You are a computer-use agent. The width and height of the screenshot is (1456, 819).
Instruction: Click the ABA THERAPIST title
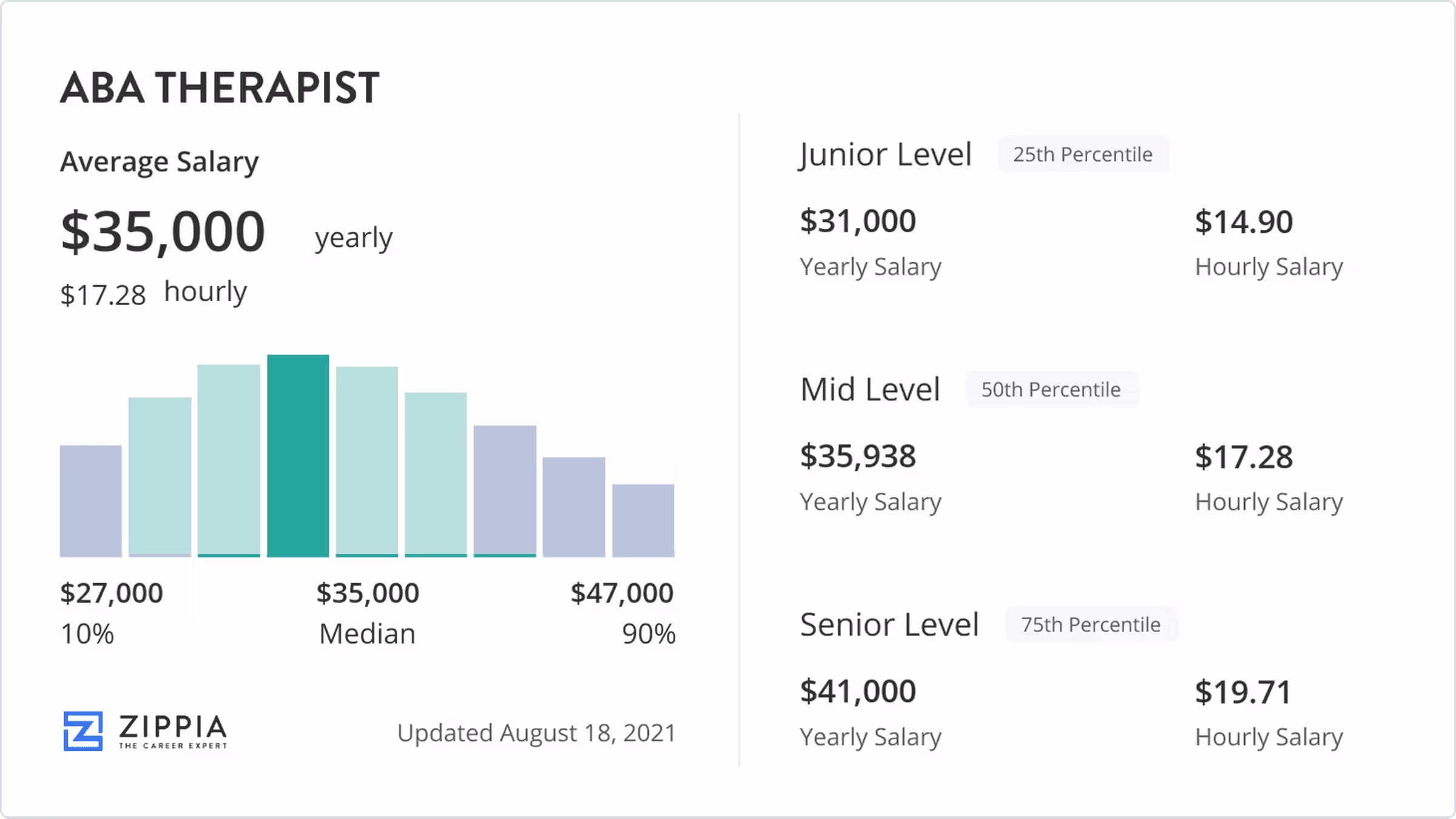220,88
